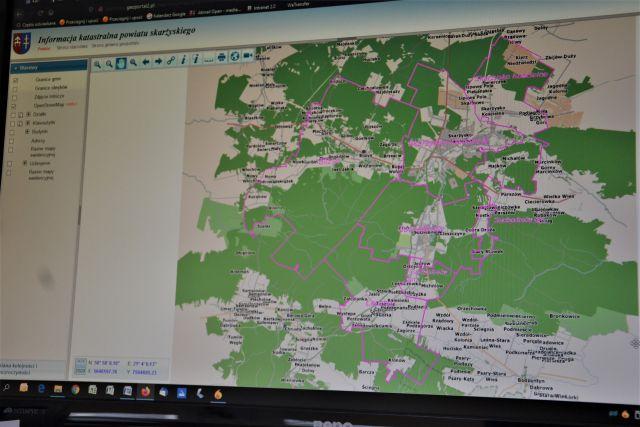This screenshot has height=427, width=640.
Task: Open Firefox from the Windows taskbar
Action: click(x=145, y=391)
